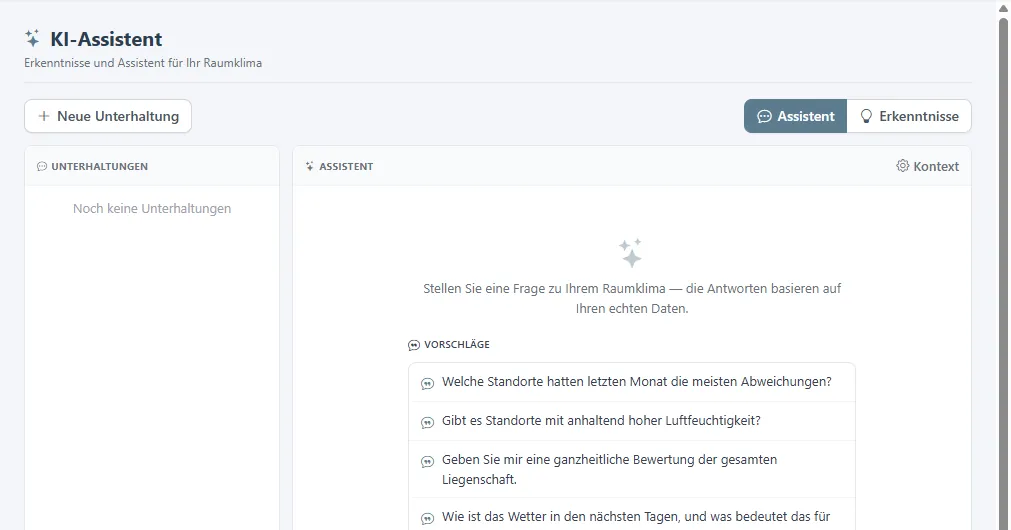Click the sparkle icon beside KI-Assistent title
The width and height of the screenshot is (1011, 530).
click(32, 38)
